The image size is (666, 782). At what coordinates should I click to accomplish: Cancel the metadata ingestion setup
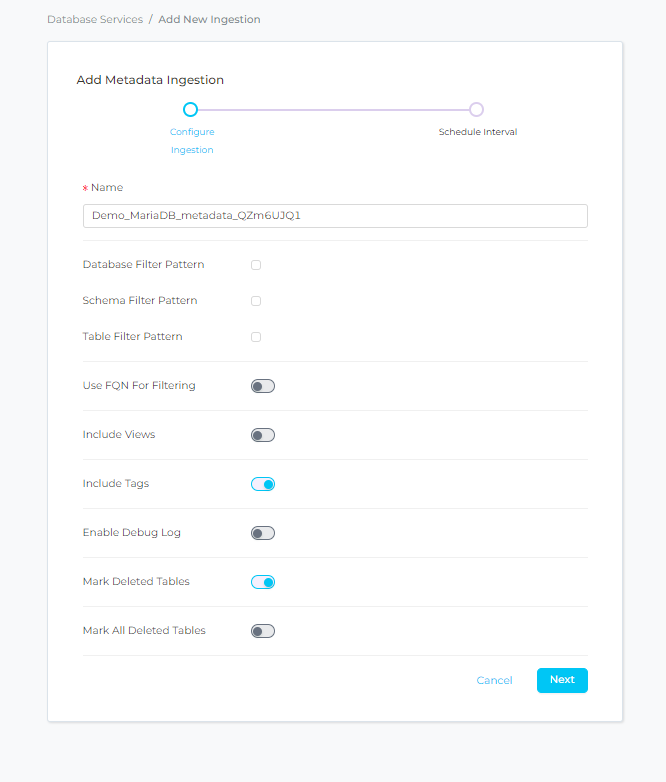pos(494,680)
